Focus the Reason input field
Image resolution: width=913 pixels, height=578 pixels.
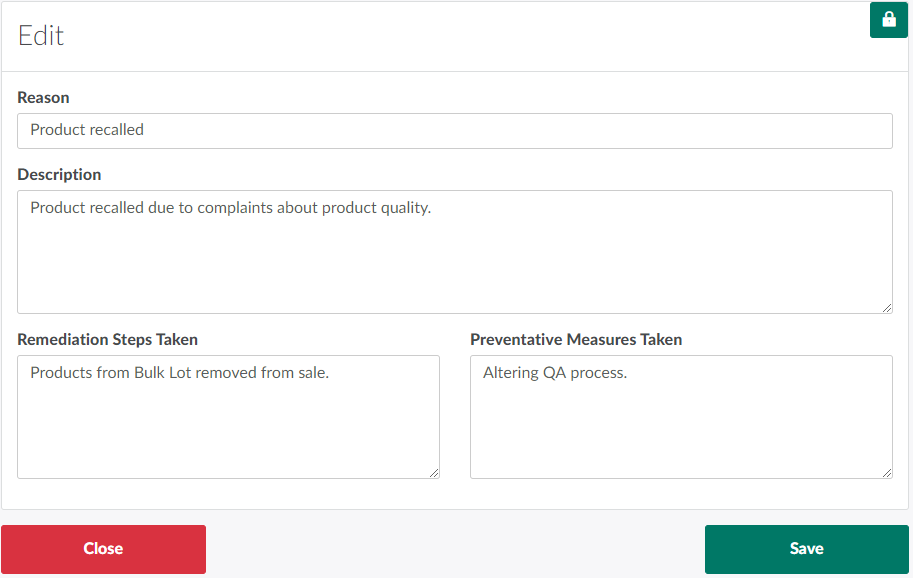[x=454, y=130]
